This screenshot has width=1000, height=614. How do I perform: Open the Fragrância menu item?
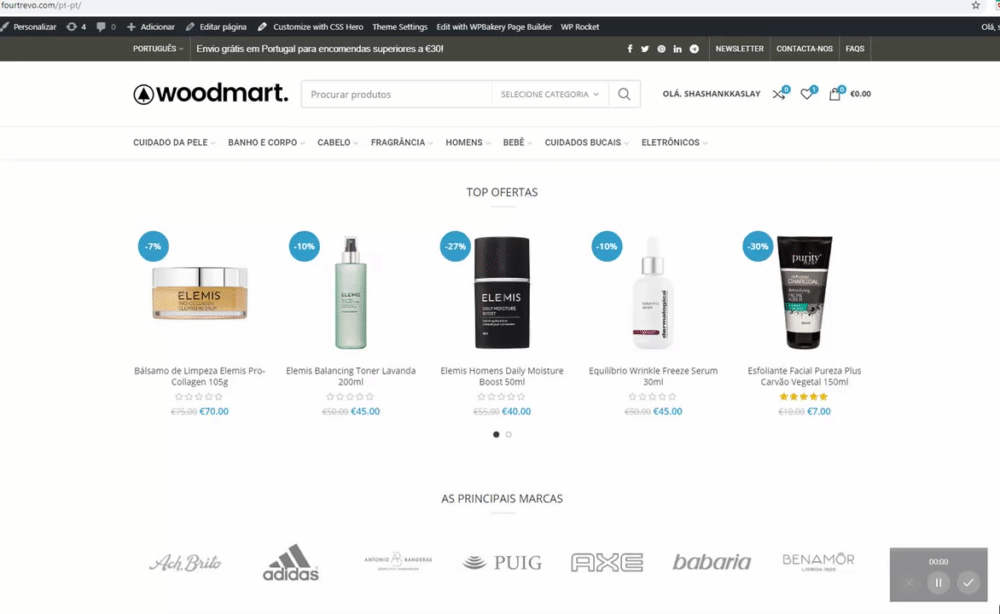[x=402, y=142]
